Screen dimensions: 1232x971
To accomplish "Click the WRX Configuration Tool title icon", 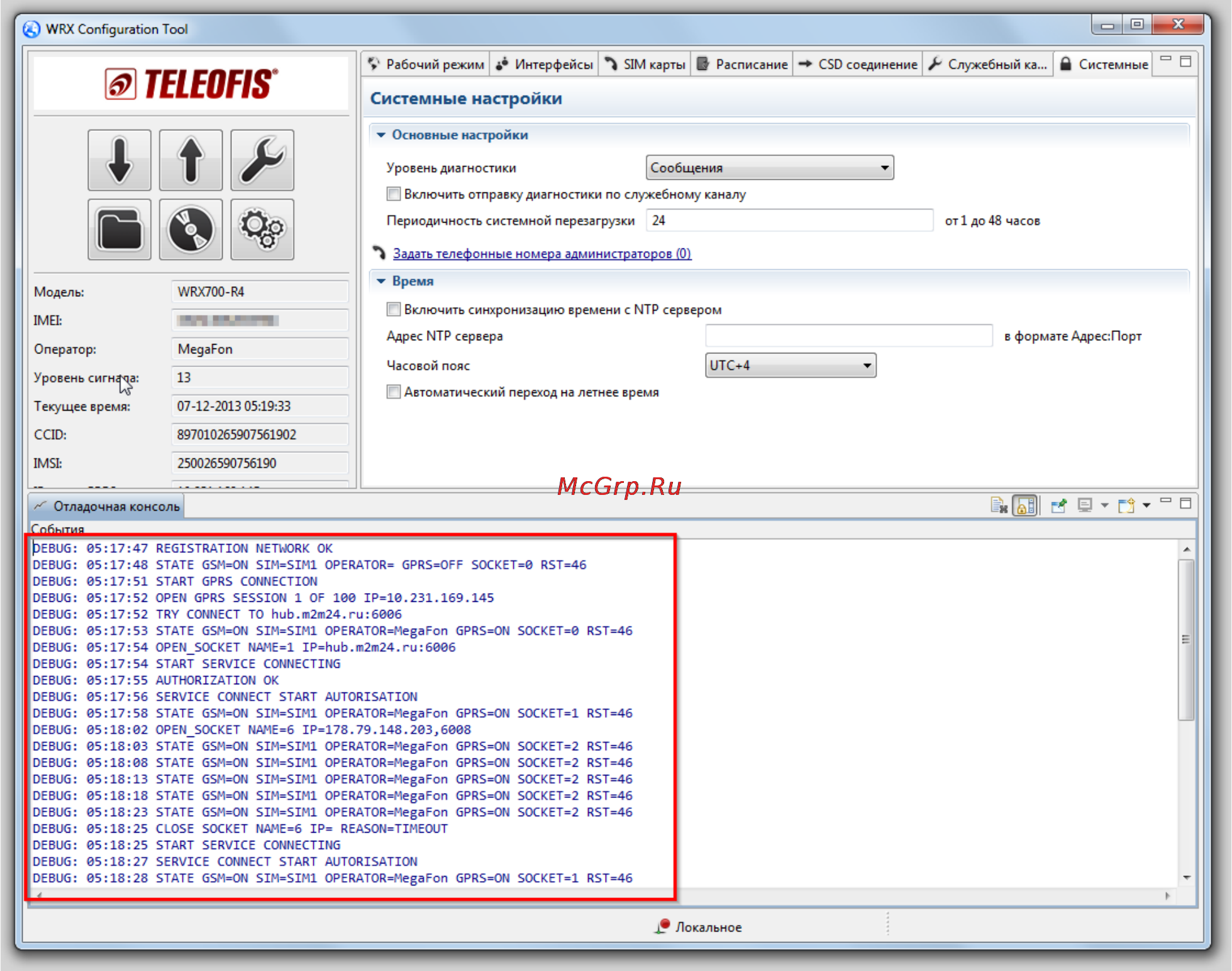I will tap(31, 29).
